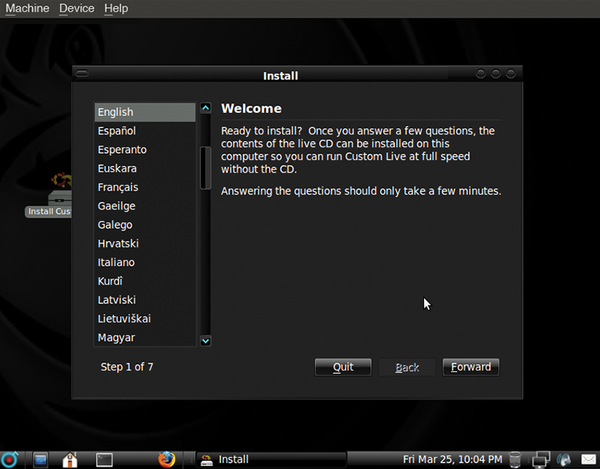Quit the installer

(343, 367)
